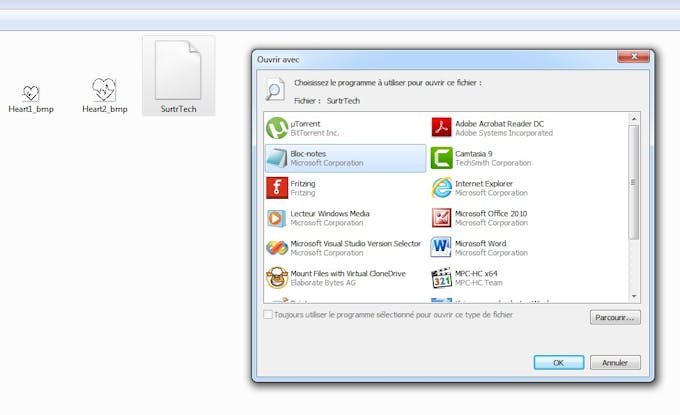
Task: Pick the Fritzing application icon
Action: pyautogui.click(x=277, y=188)
